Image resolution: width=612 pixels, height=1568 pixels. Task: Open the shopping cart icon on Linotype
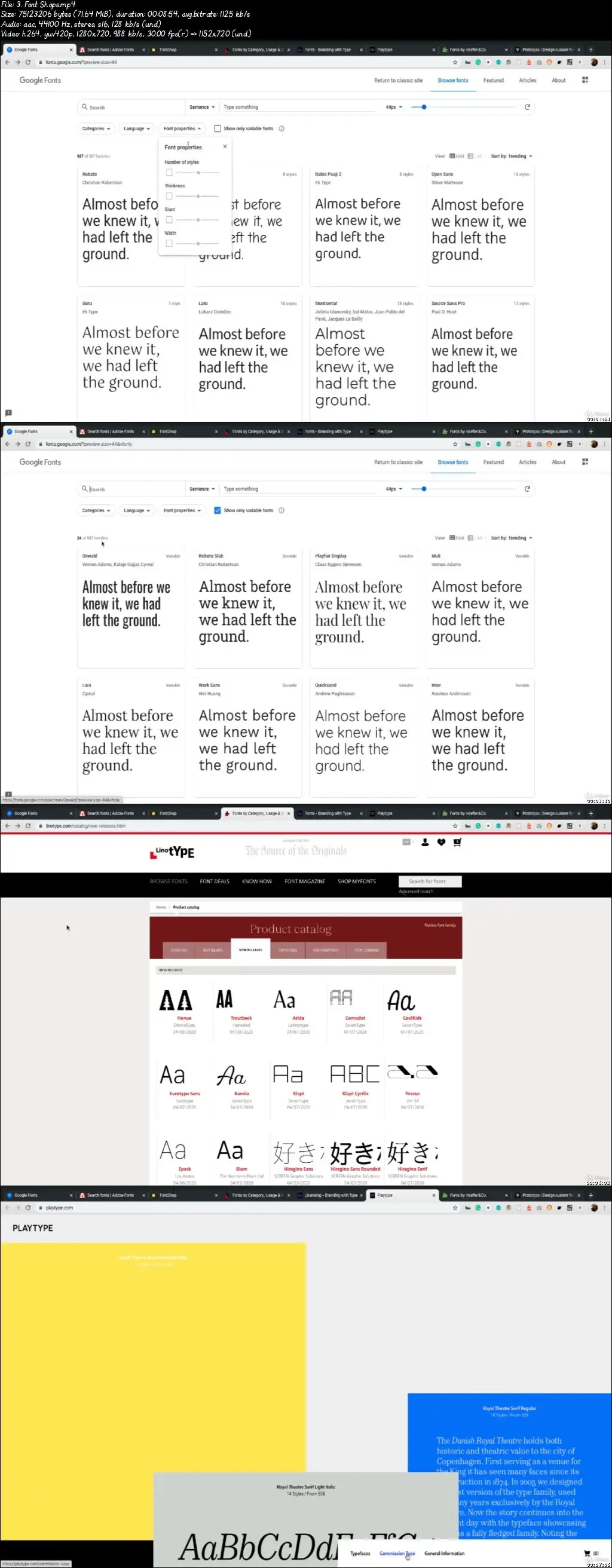(457, 843)
